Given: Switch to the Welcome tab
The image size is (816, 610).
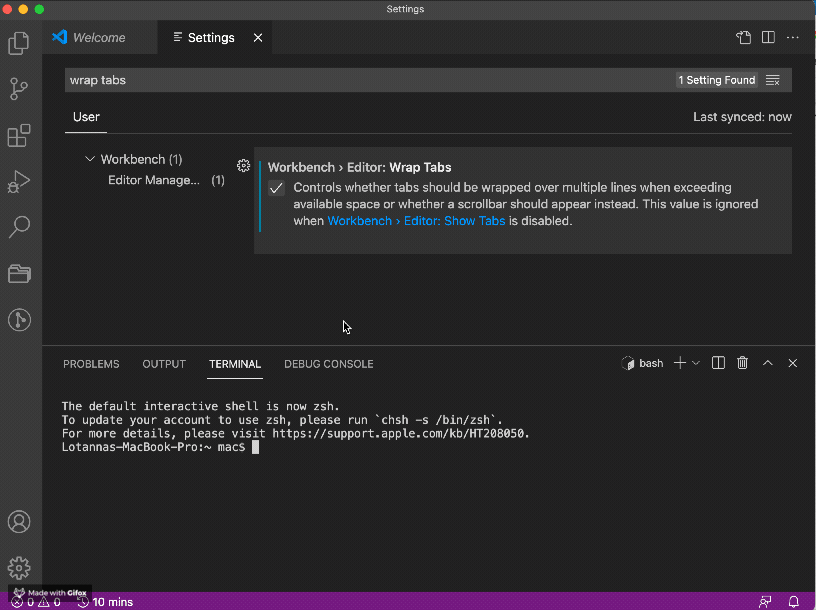Looking at the screenshot, I should [x=99, y=37].
